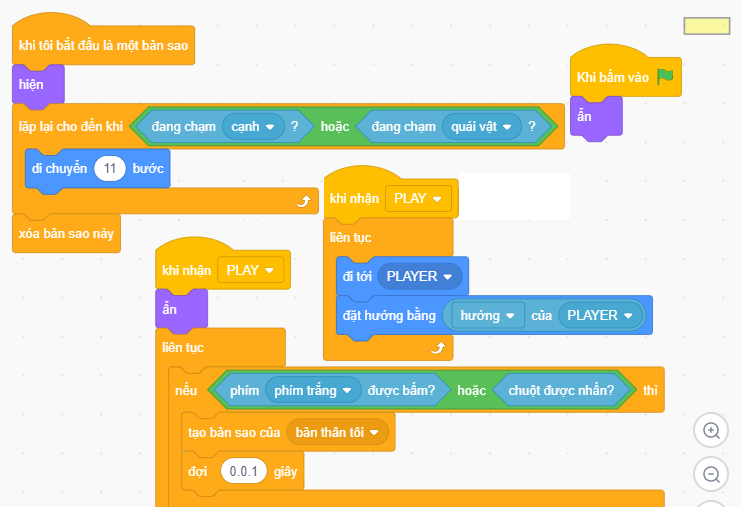This screenshot has width=742, height=507.
Task: Open the "hướng" property dropdown
Action: point(487,315)
